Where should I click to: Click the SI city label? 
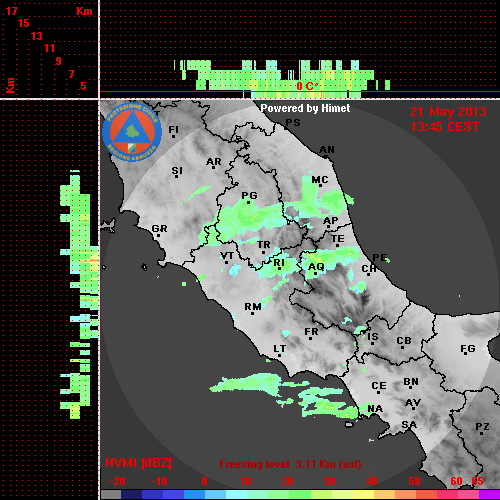[177, 171]
